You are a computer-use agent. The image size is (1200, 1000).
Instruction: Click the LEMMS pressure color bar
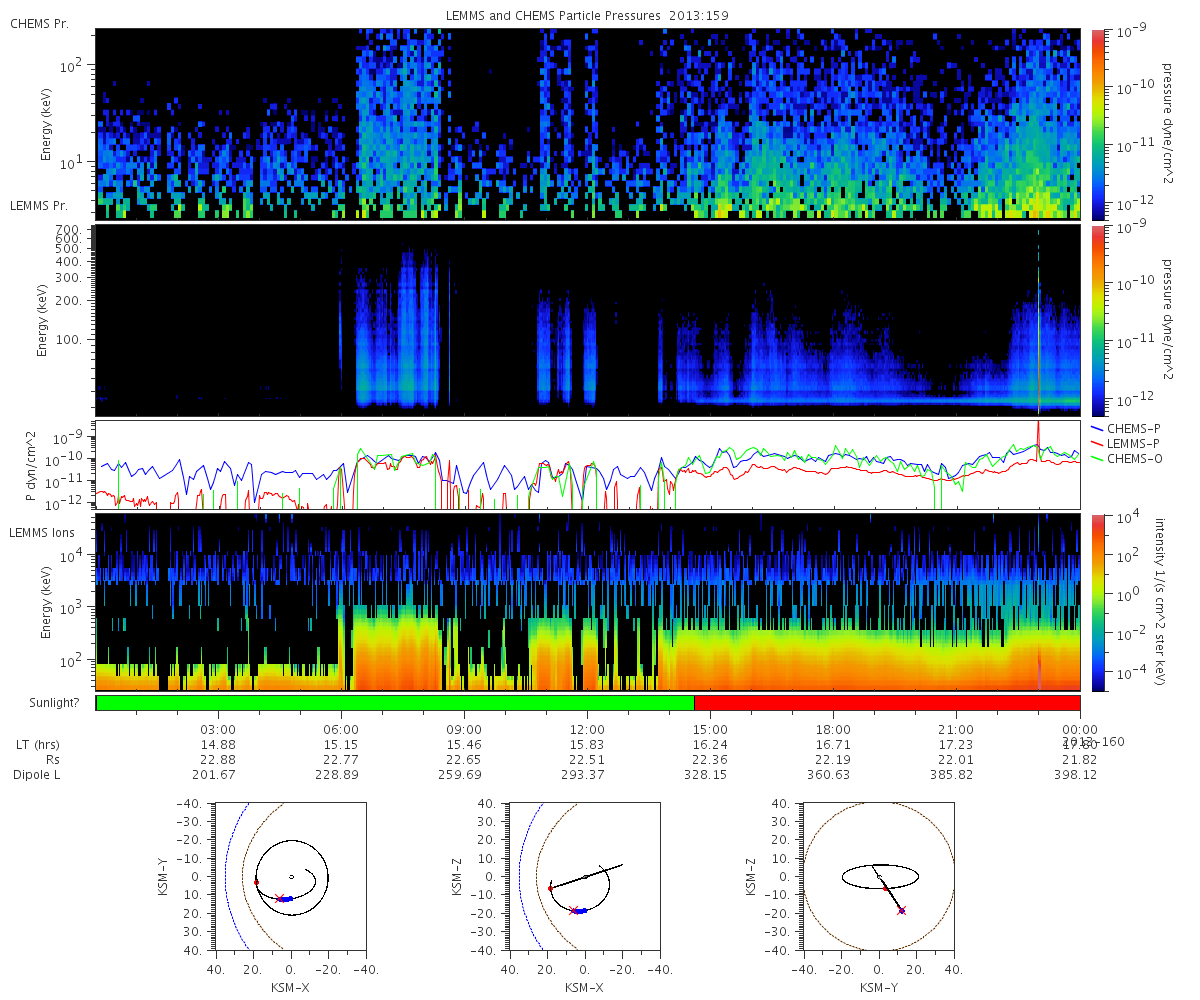(1096, 320)
